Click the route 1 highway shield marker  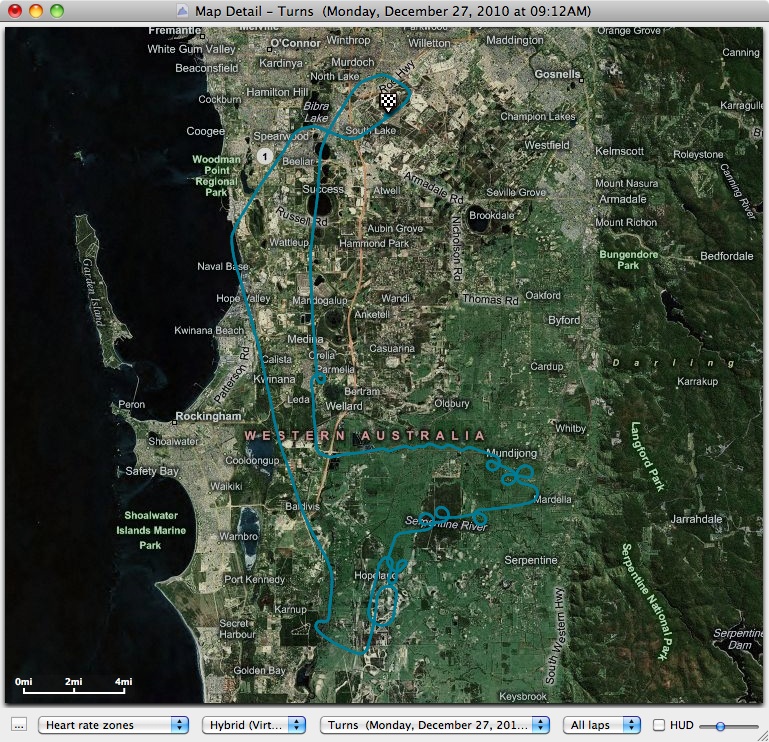coord(263,156)
